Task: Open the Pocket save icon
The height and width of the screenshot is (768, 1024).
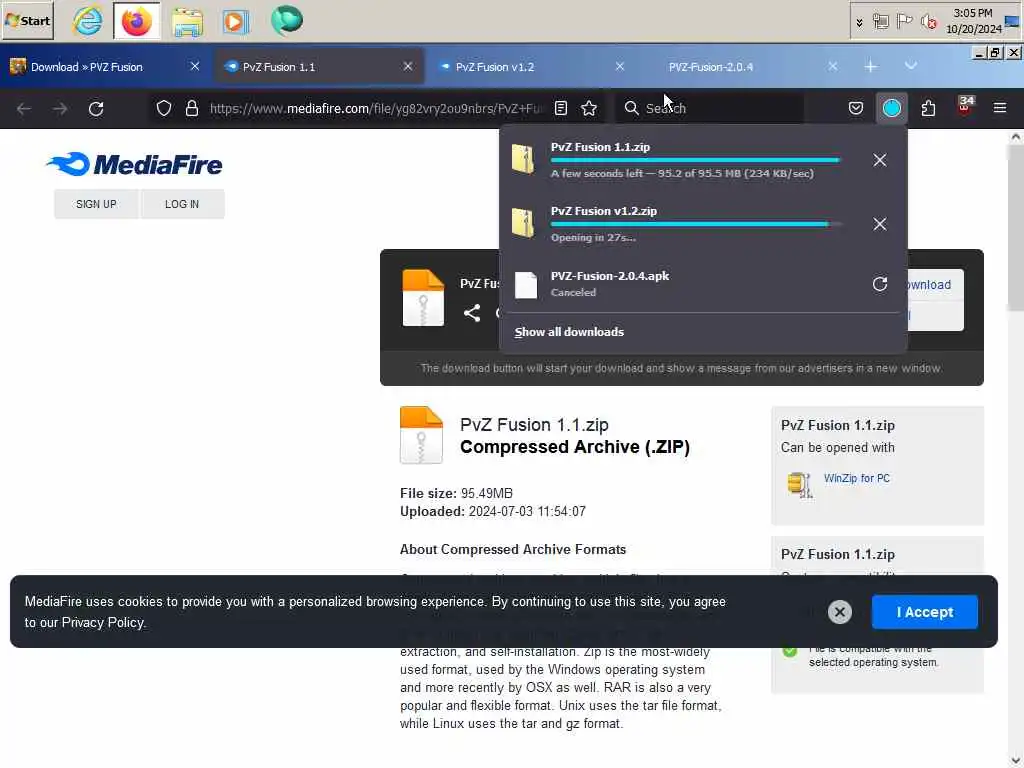Action: click(856, 108)
